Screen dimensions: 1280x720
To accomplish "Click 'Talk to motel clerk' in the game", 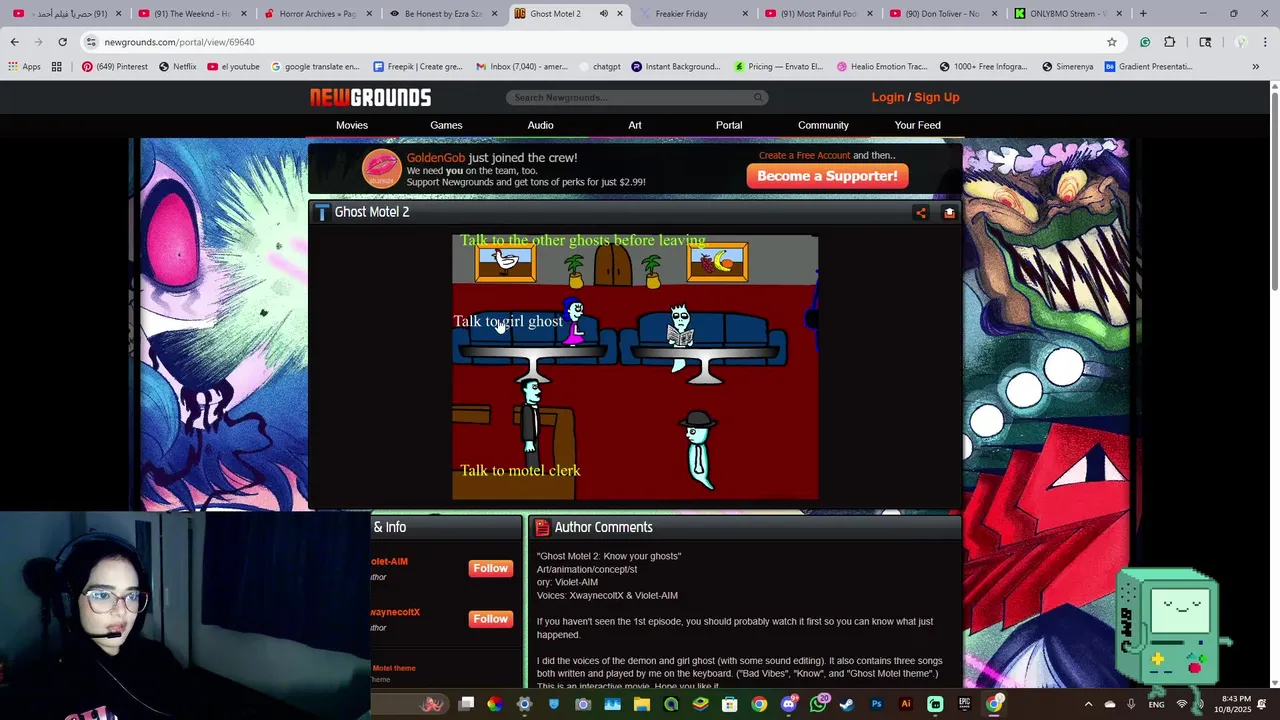I will [x=520, y=470].
